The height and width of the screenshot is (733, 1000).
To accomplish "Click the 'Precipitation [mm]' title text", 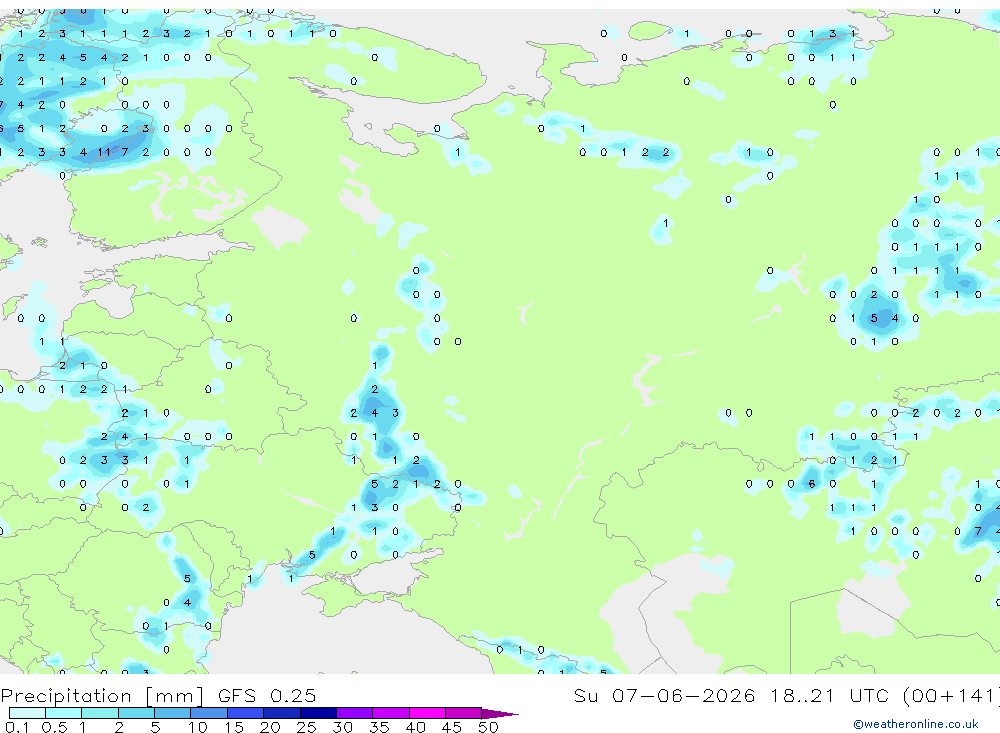I will pyautogui.click(x=102, y=696).
